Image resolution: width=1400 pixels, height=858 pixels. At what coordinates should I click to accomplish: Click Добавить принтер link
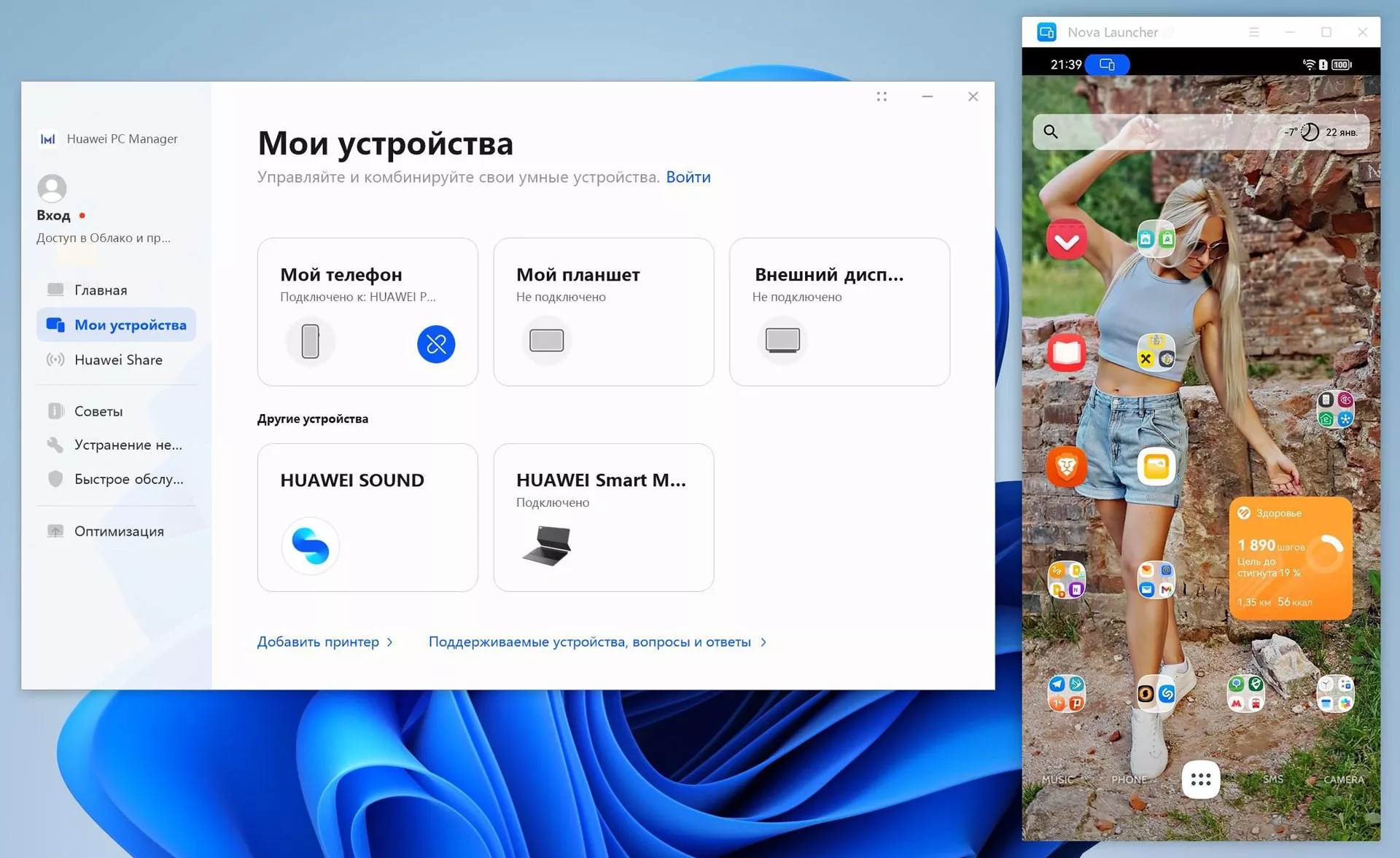pos(324,642)
